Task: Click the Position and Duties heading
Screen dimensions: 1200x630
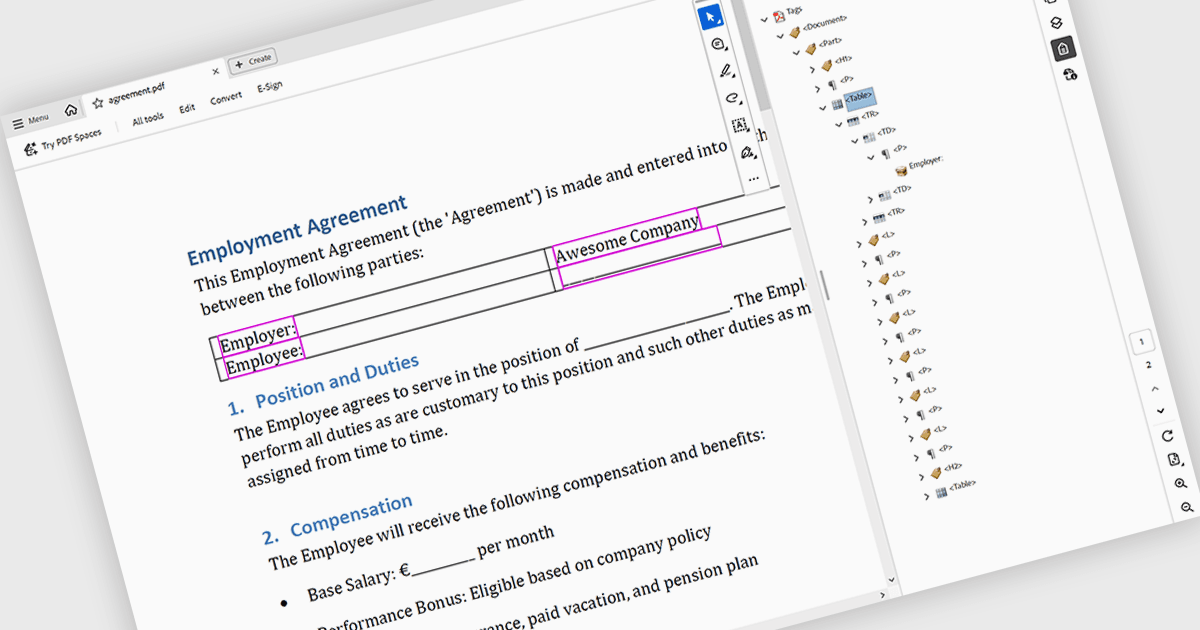Action: [x=337, y=380]
